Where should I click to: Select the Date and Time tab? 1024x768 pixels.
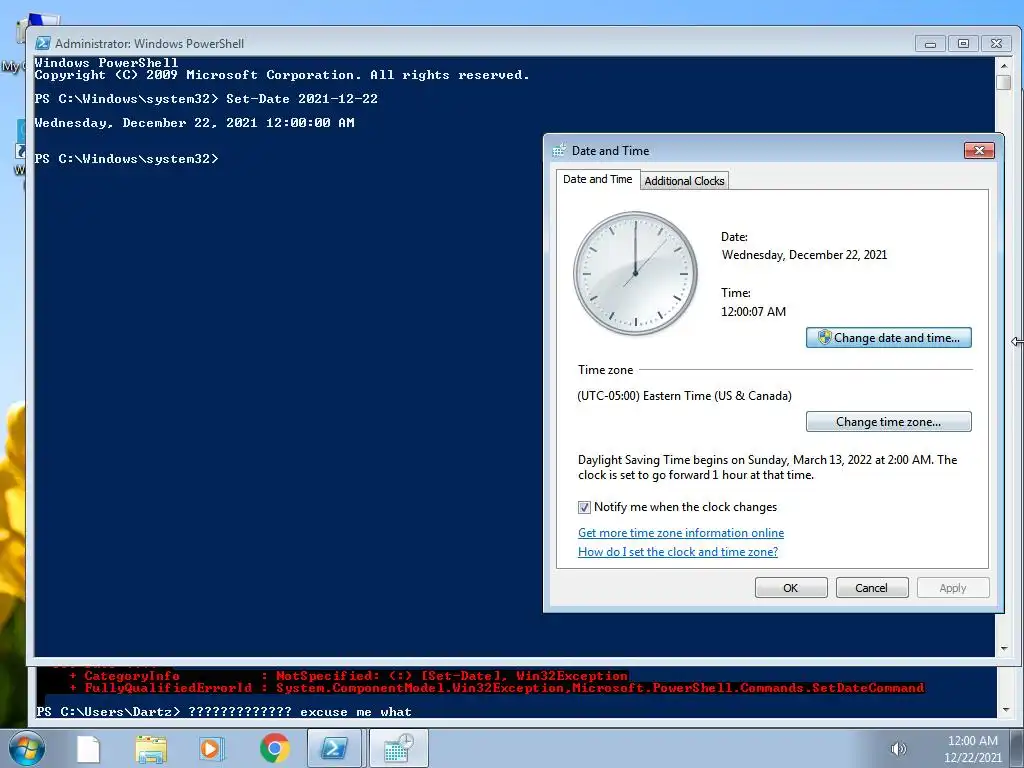click(598, 179)
